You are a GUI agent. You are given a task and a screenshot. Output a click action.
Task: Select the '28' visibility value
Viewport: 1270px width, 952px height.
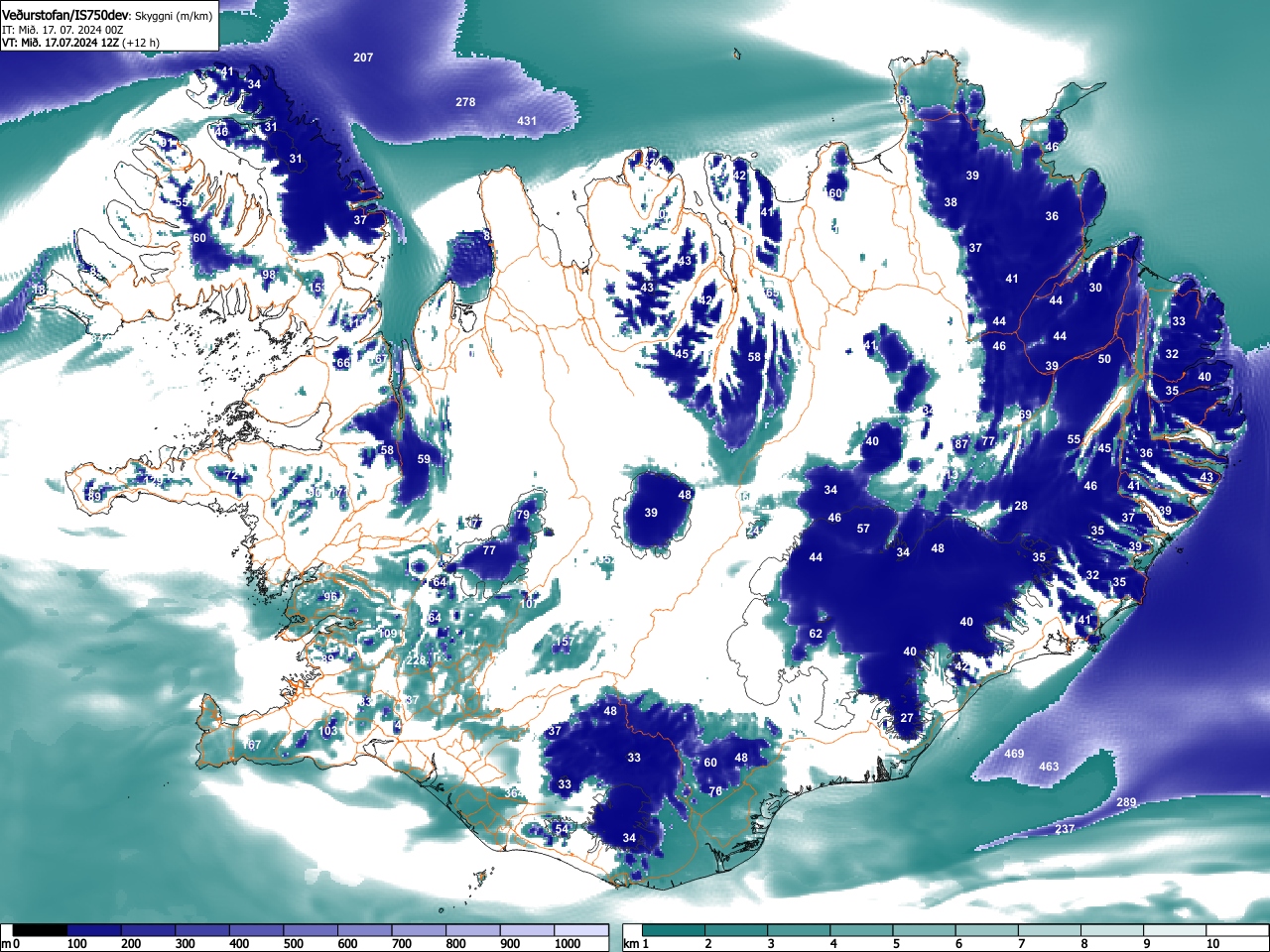pos(1021,506)
